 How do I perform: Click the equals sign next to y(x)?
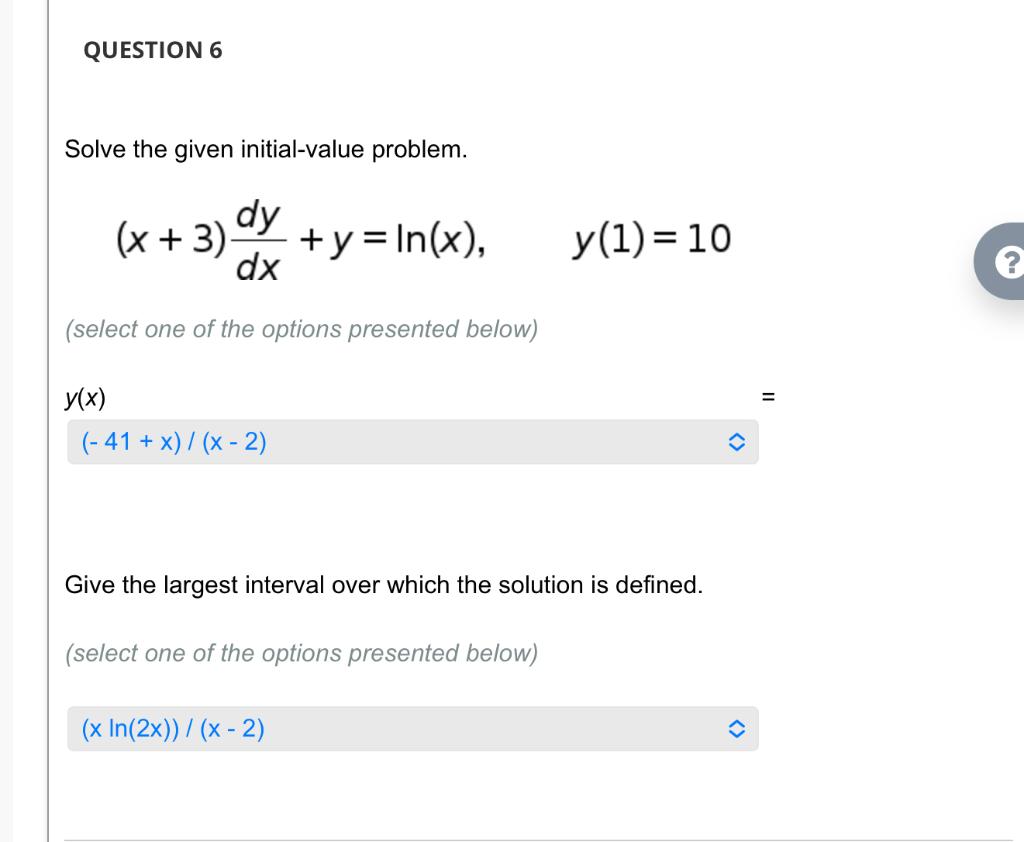coord(767,397)
